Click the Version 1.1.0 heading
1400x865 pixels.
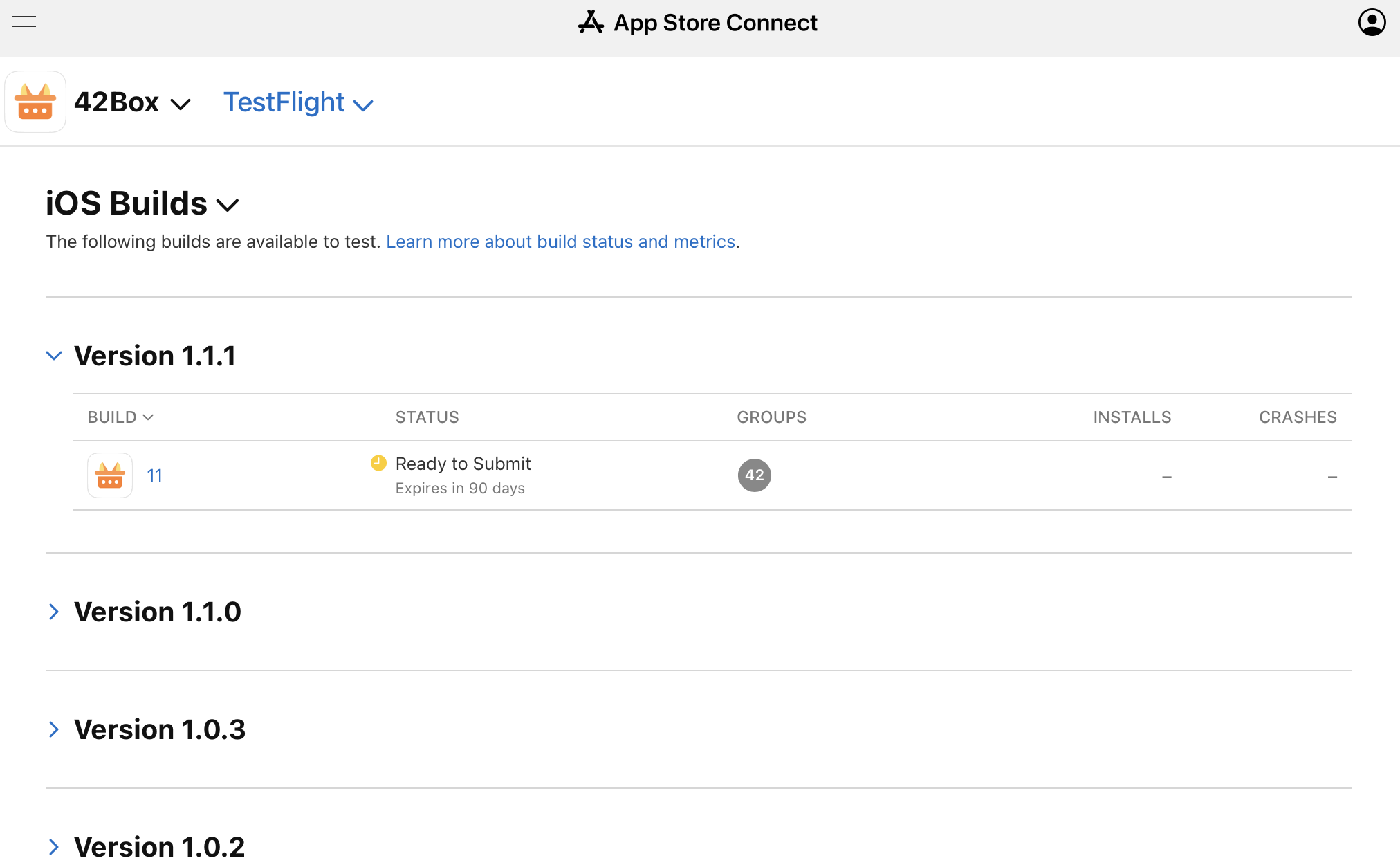pos(158,612)
